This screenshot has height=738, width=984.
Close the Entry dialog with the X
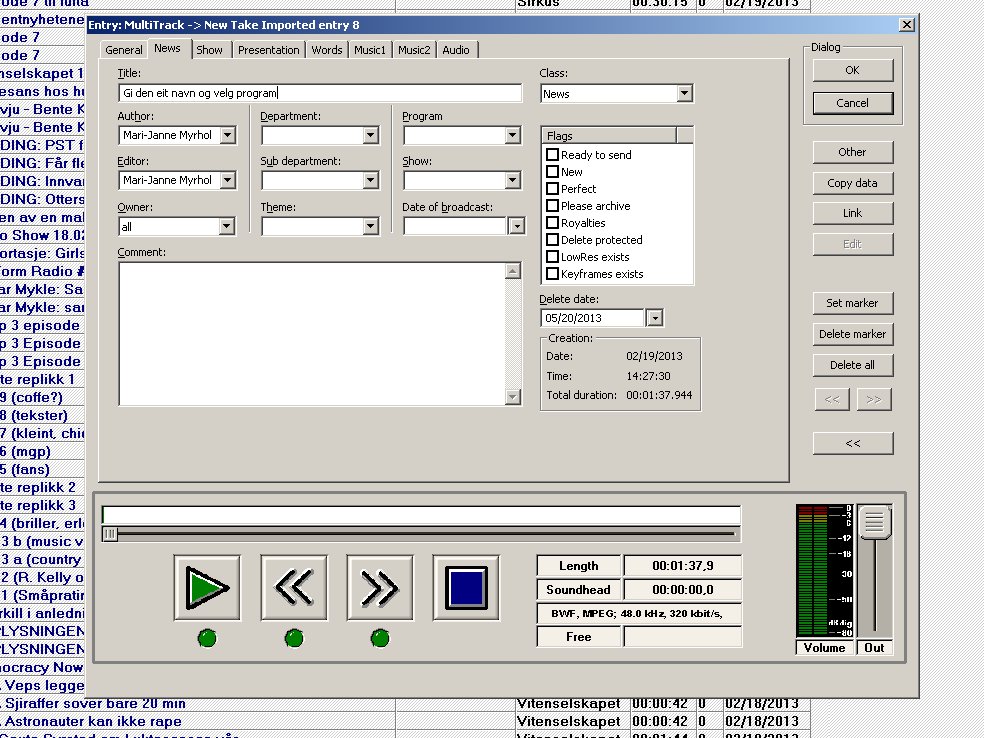tap(907, 24)
